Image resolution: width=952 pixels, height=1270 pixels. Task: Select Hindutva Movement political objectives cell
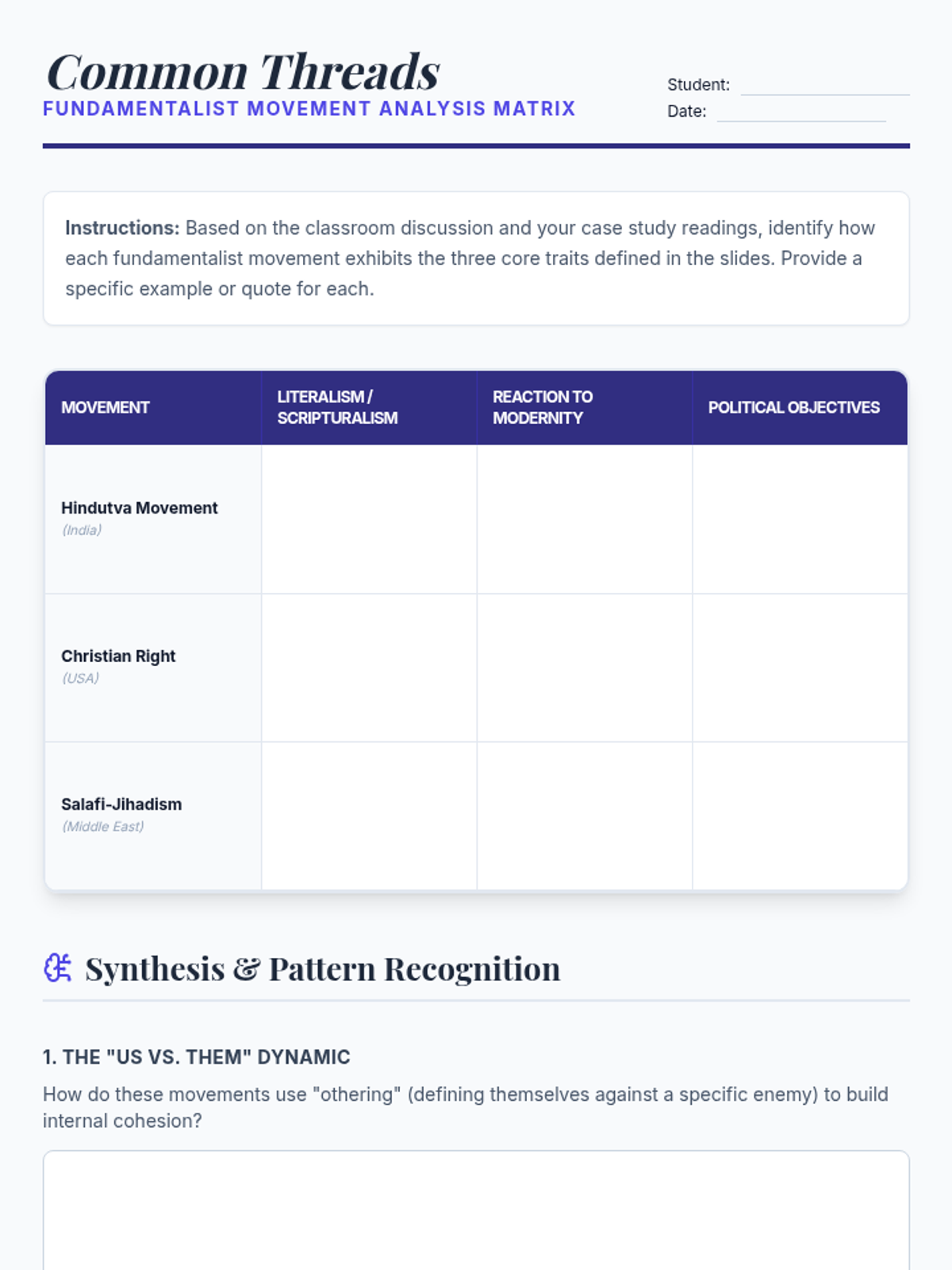click(800, 519)
